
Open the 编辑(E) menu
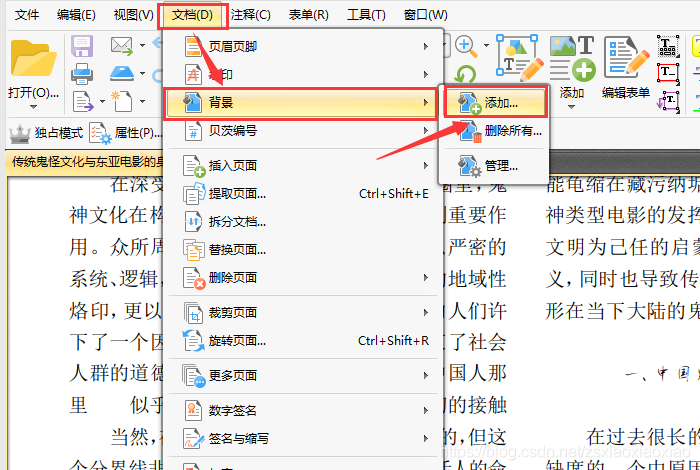point(76,15)
